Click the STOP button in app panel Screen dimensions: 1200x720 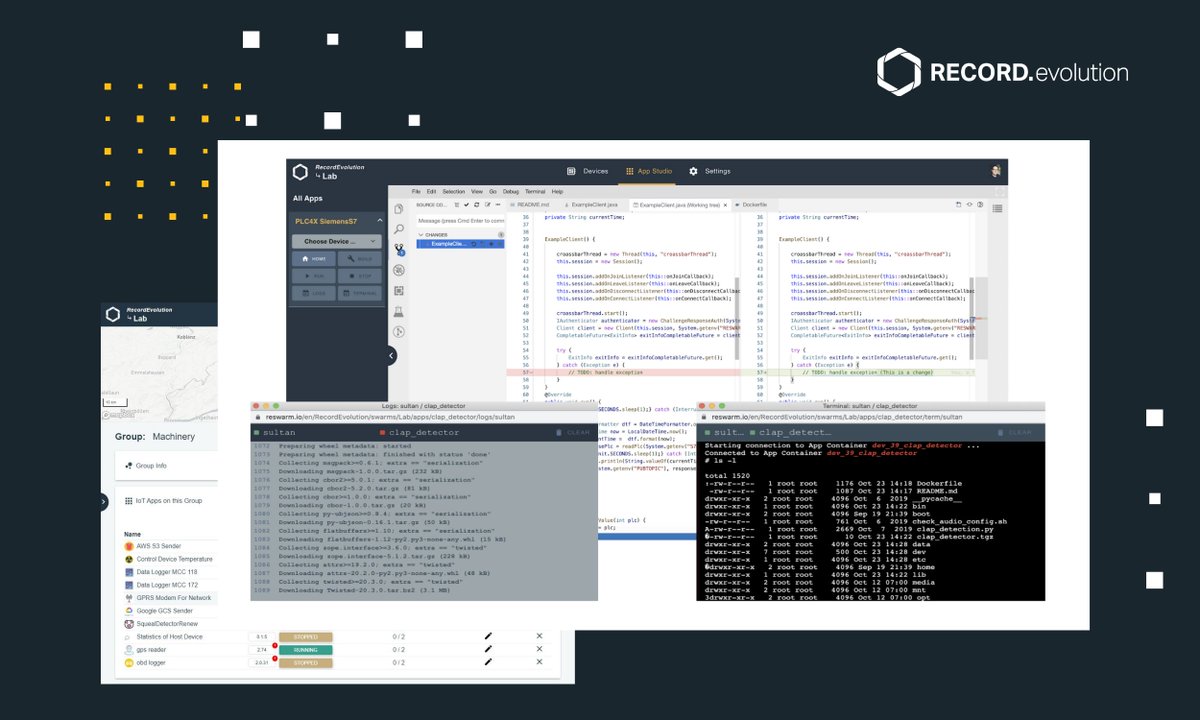tap(359, 275)
